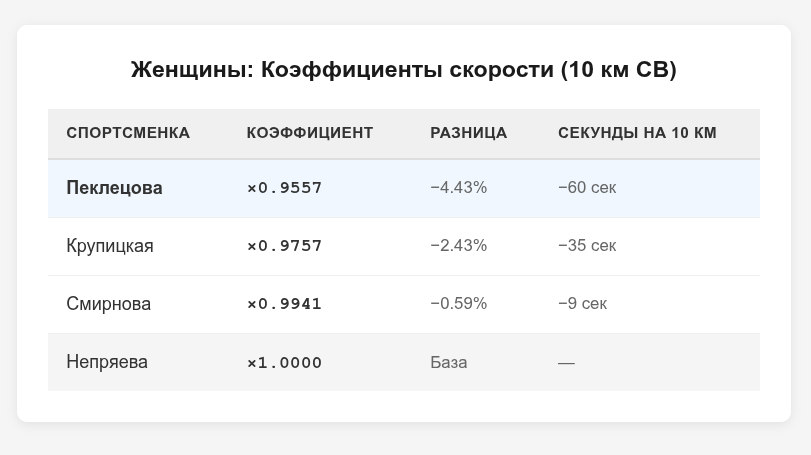Click the База baseline cell
The height and width of the screenshot is (455, 811).
(448, 362)
